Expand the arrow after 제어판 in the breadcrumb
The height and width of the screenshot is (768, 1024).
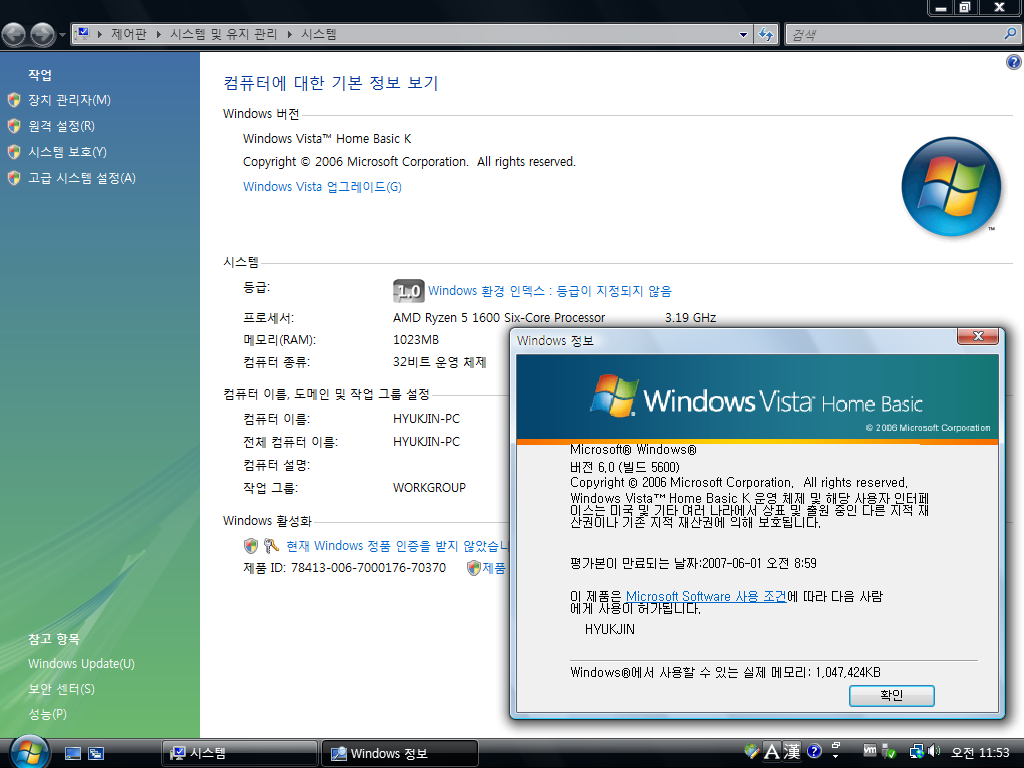(158, 35)
